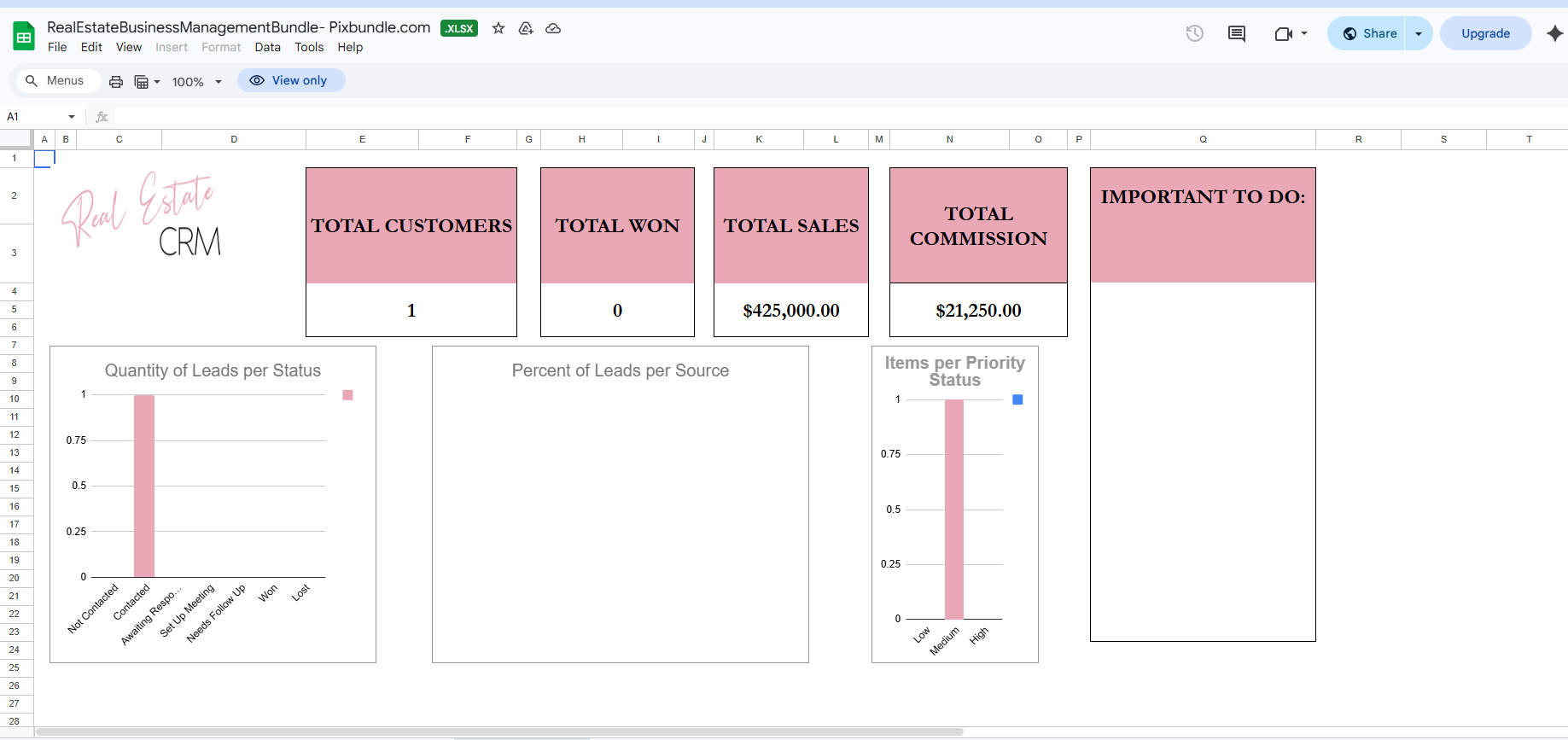The height and width of the screenshot is (740, 1568).
Task: Open version history clock icon
Action: (1195, 33)
